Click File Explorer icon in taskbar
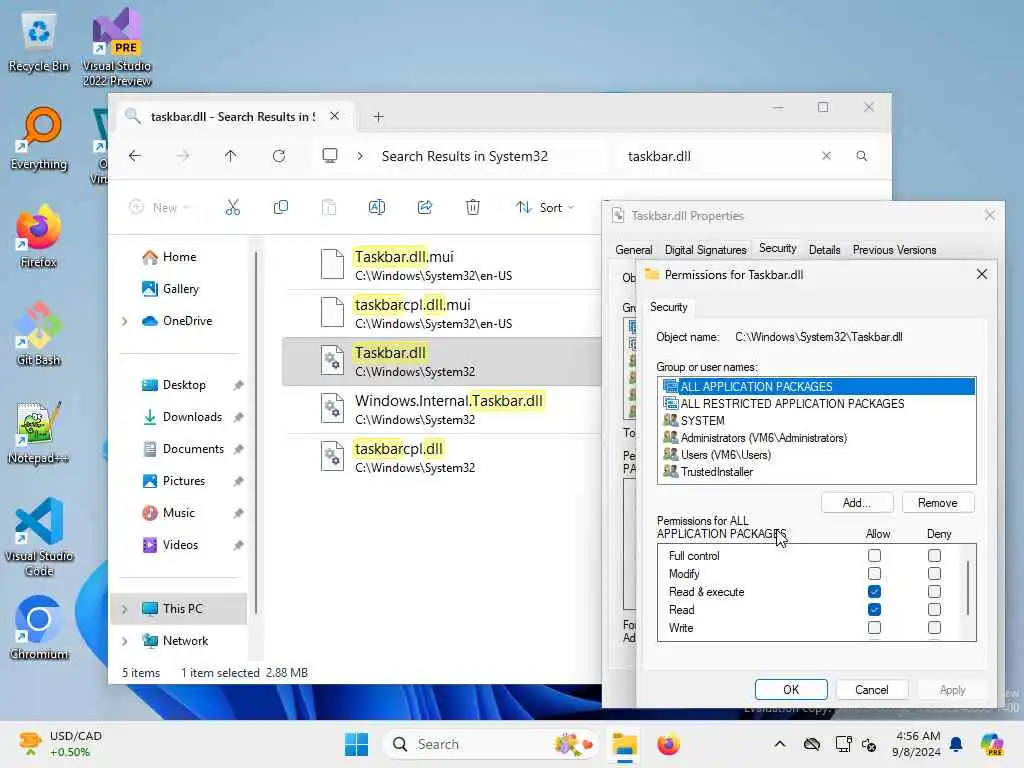The width and height of the screenshot is (1024, 768). [x=624, y=744]
